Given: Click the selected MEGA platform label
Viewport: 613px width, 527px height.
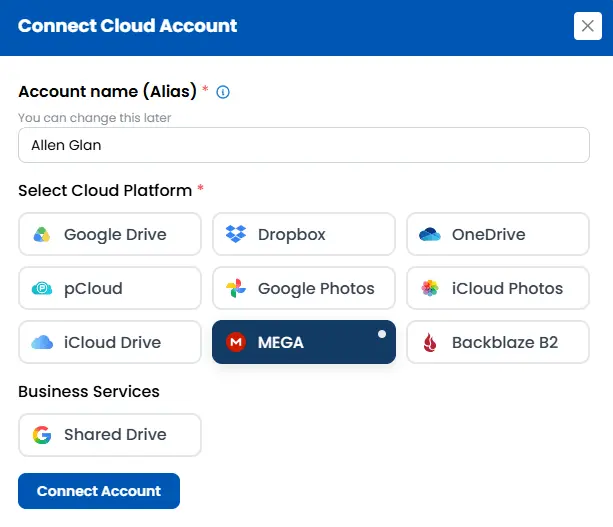Looking at the screenshot, I should click(280, 342).
